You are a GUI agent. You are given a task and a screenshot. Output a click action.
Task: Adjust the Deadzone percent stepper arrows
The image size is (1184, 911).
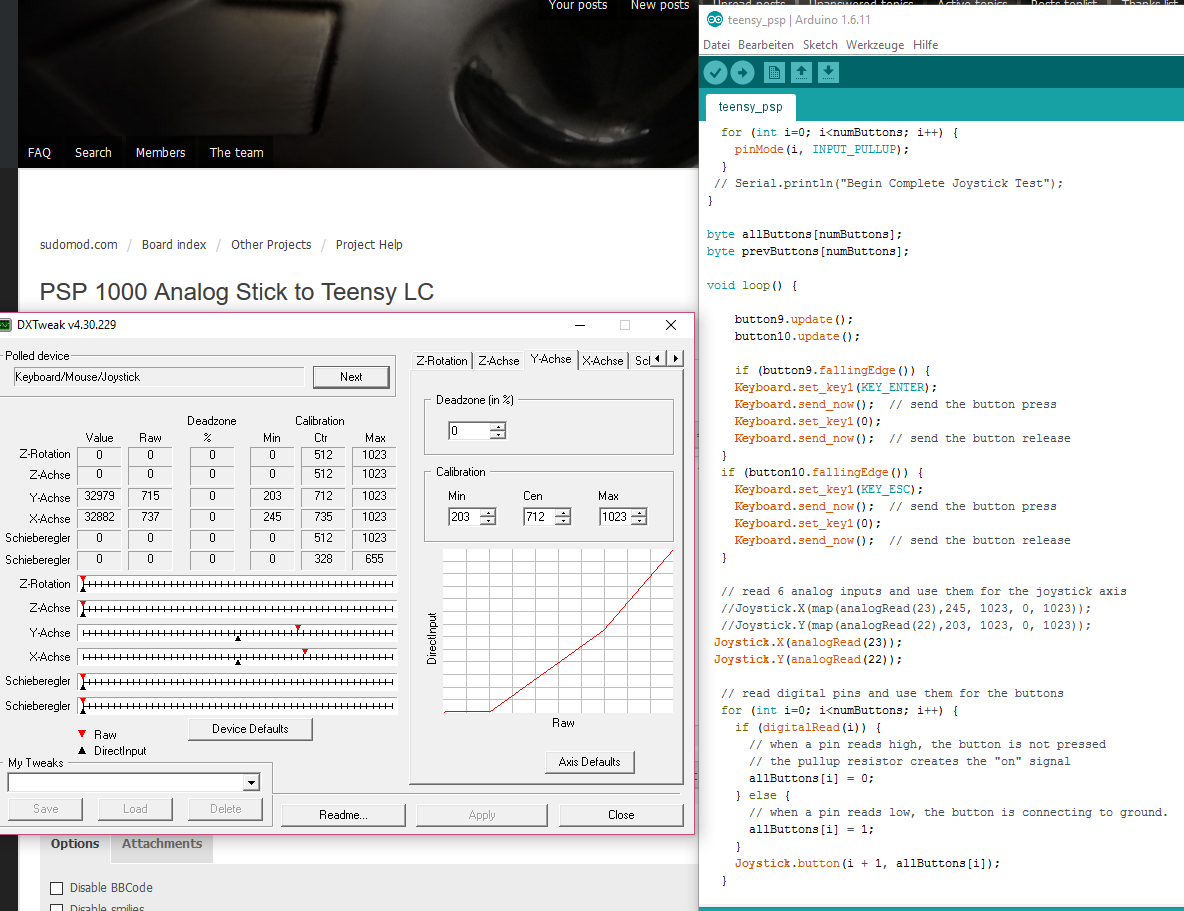pyautogui.click(x=498, y=431)
